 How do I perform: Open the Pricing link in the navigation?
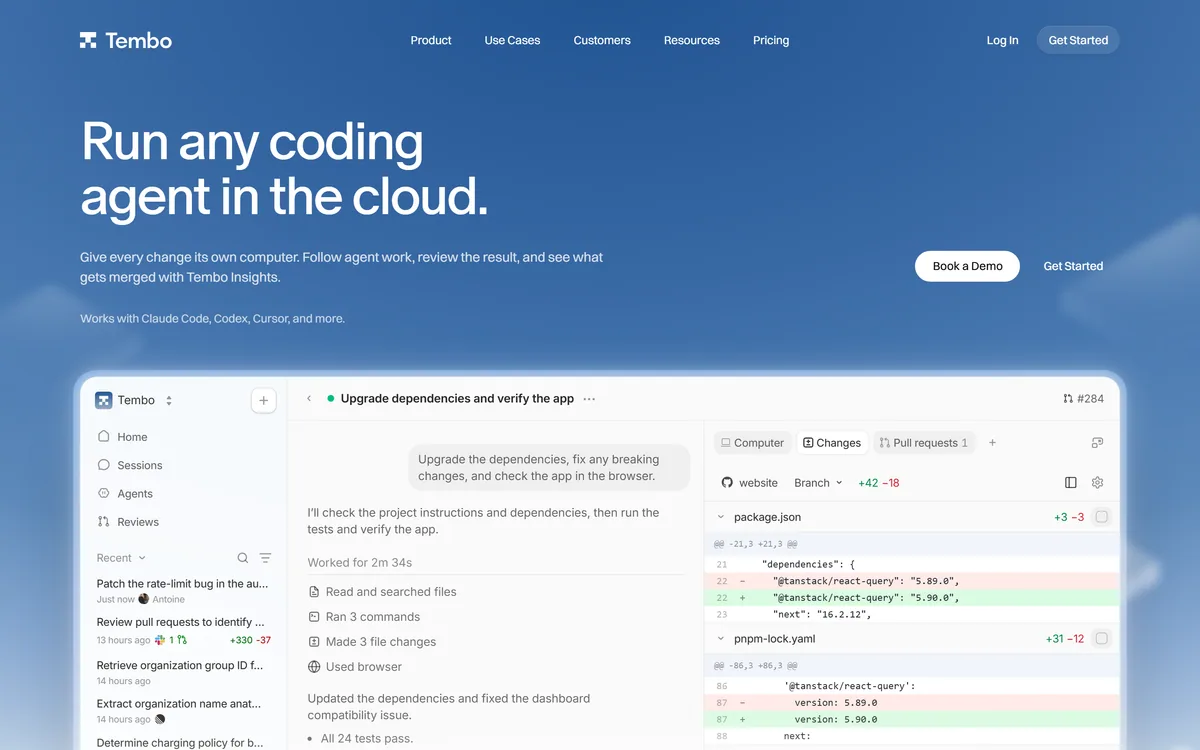click(771, 40)
